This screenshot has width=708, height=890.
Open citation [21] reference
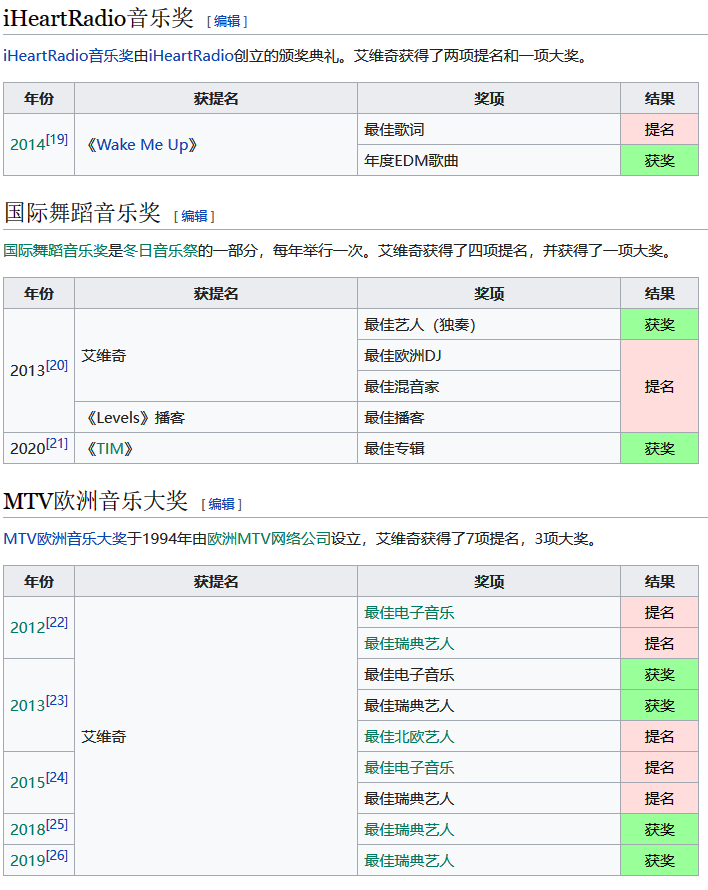[x=57, y=443]
